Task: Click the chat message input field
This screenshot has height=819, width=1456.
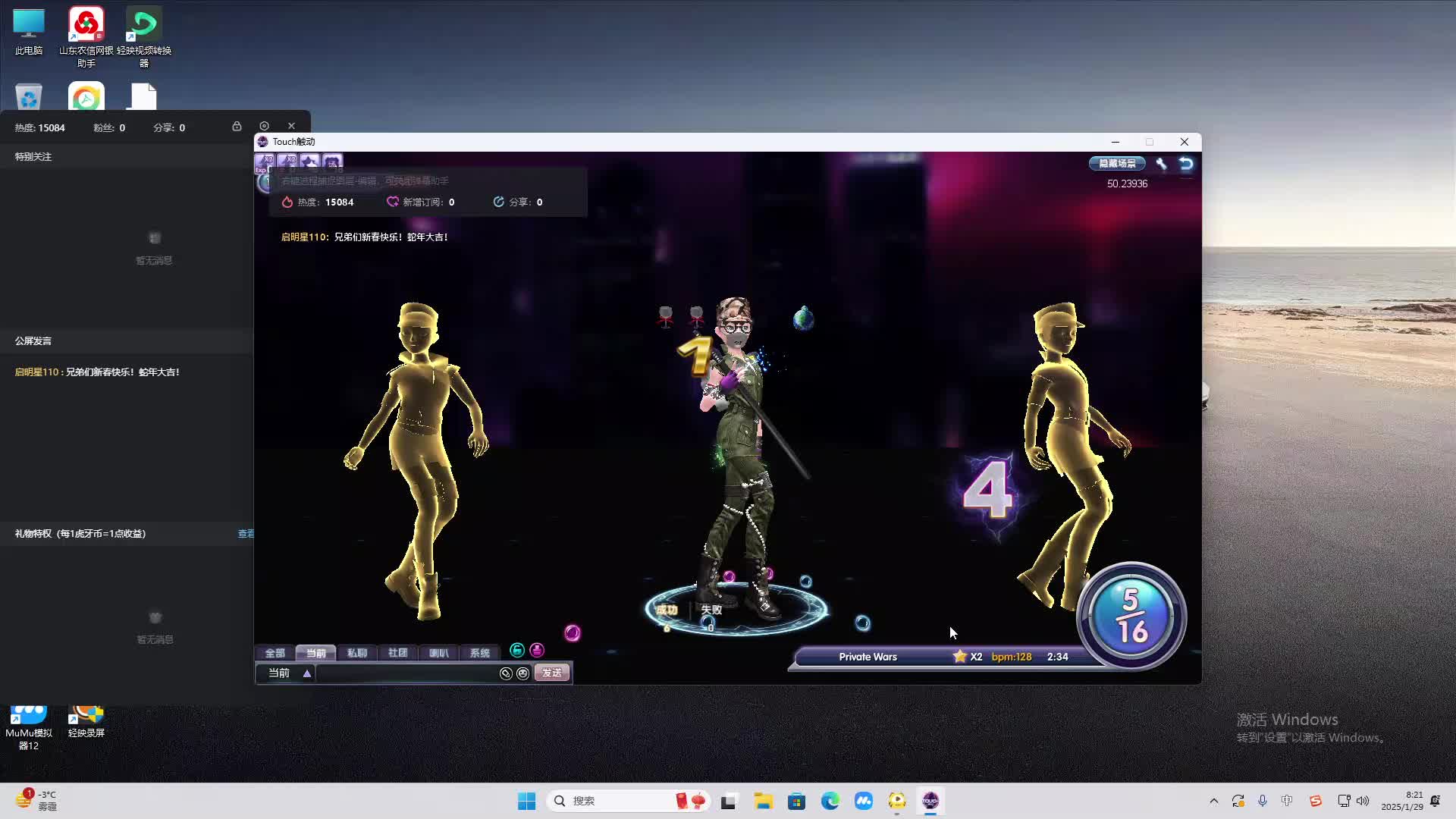Action: pyautogui.click(x=406, y=673)
